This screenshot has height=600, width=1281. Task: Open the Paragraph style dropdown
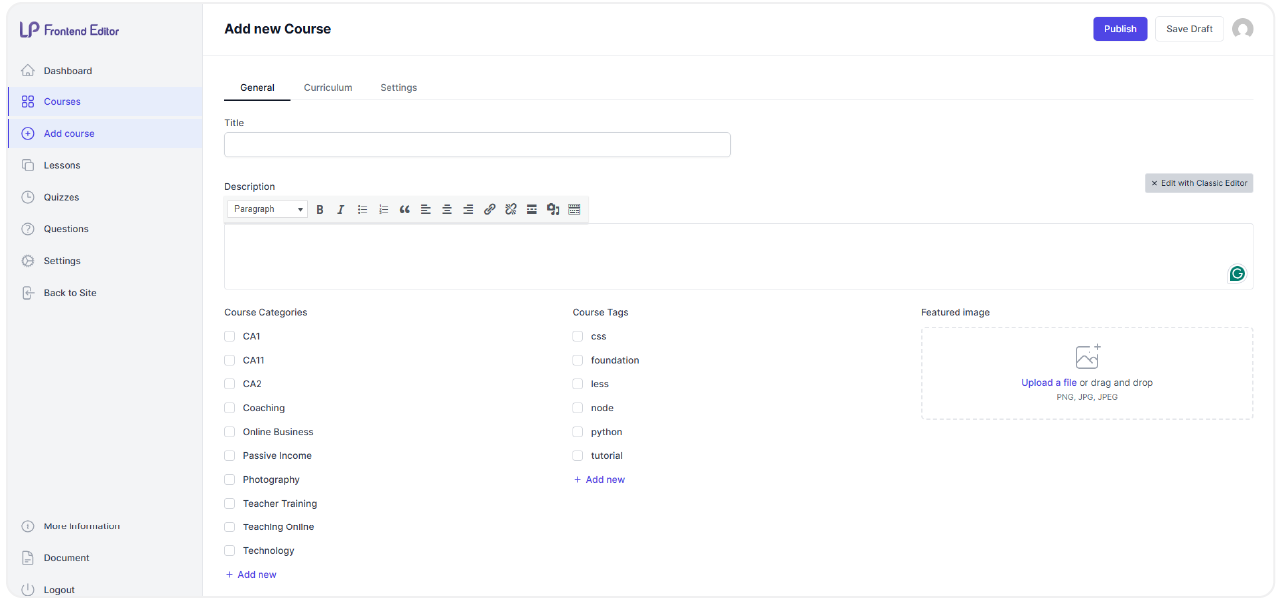(x=266, y=209)
